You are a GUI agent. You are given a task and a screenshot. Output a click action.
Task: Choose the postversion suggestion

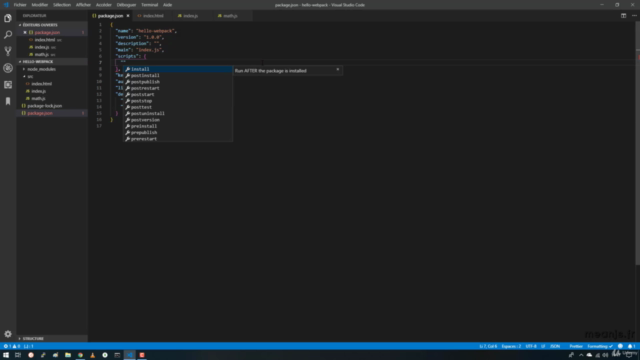178,120
